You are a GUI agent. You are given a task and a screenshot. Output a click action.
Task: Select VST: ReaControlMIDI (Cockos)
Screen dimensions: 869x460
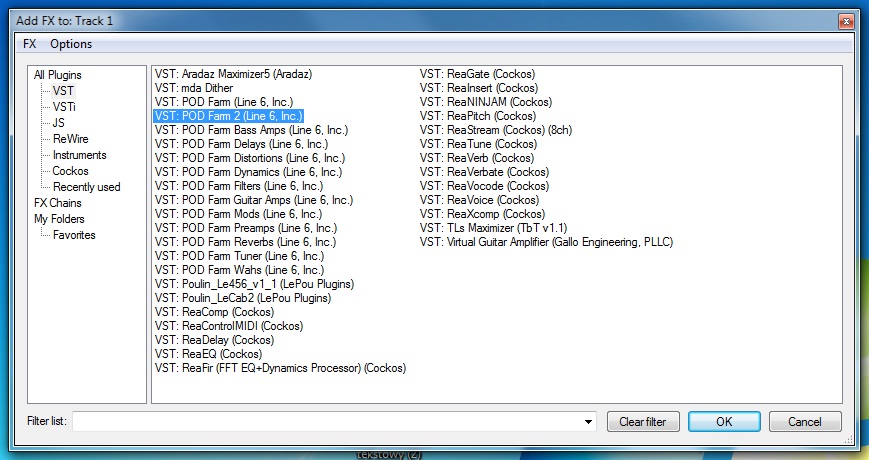pos(229,326)
